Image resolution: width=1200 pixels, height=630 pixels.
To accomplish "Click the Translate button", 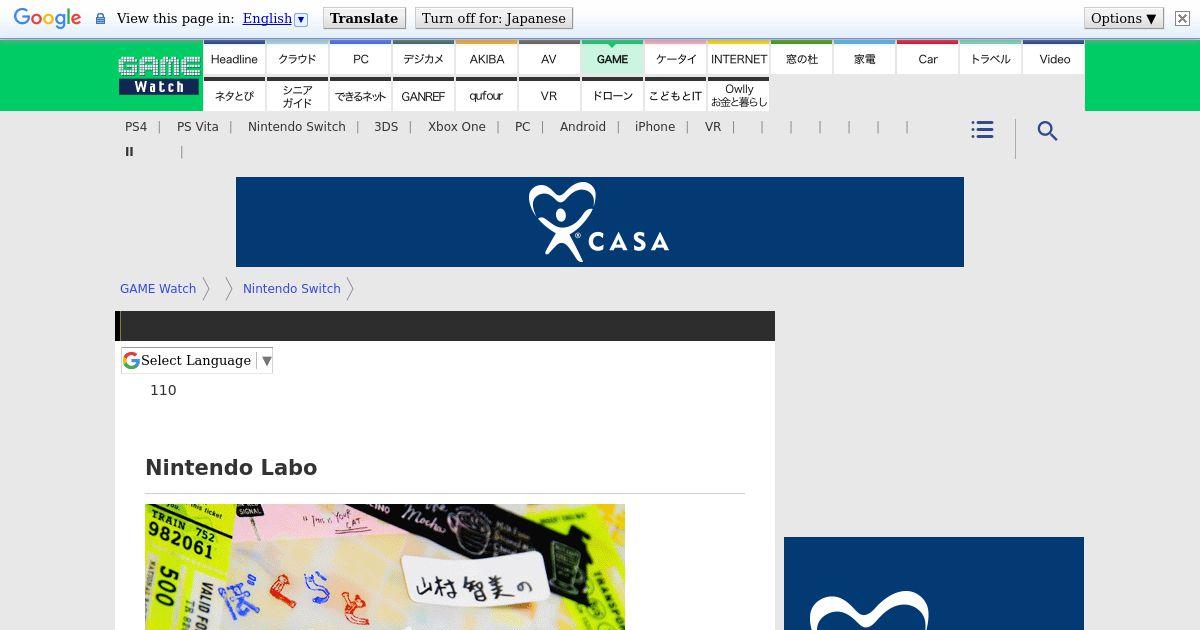I will pyautogui.click(x=364, y=18).
